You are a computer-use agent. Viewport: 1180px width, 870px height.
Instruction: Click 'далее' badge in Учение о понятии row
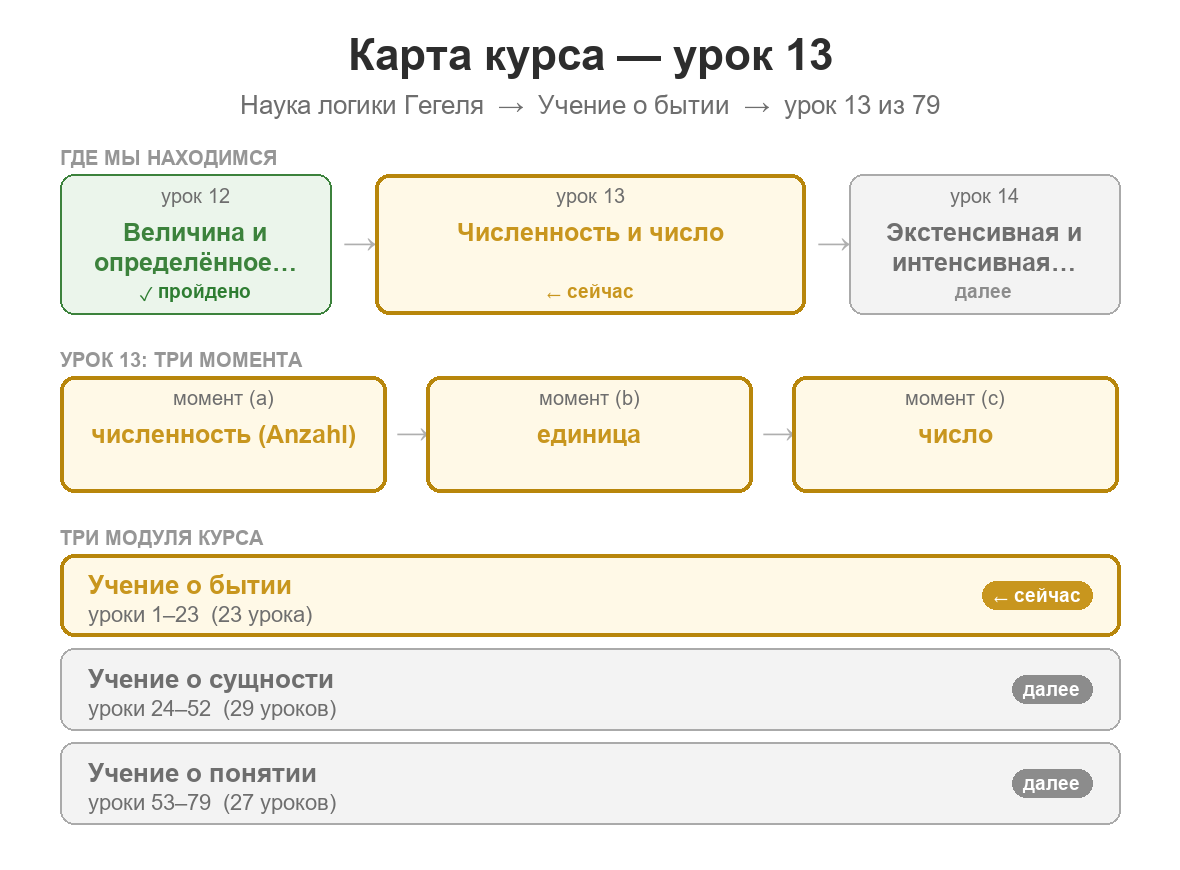point(1051,783)
